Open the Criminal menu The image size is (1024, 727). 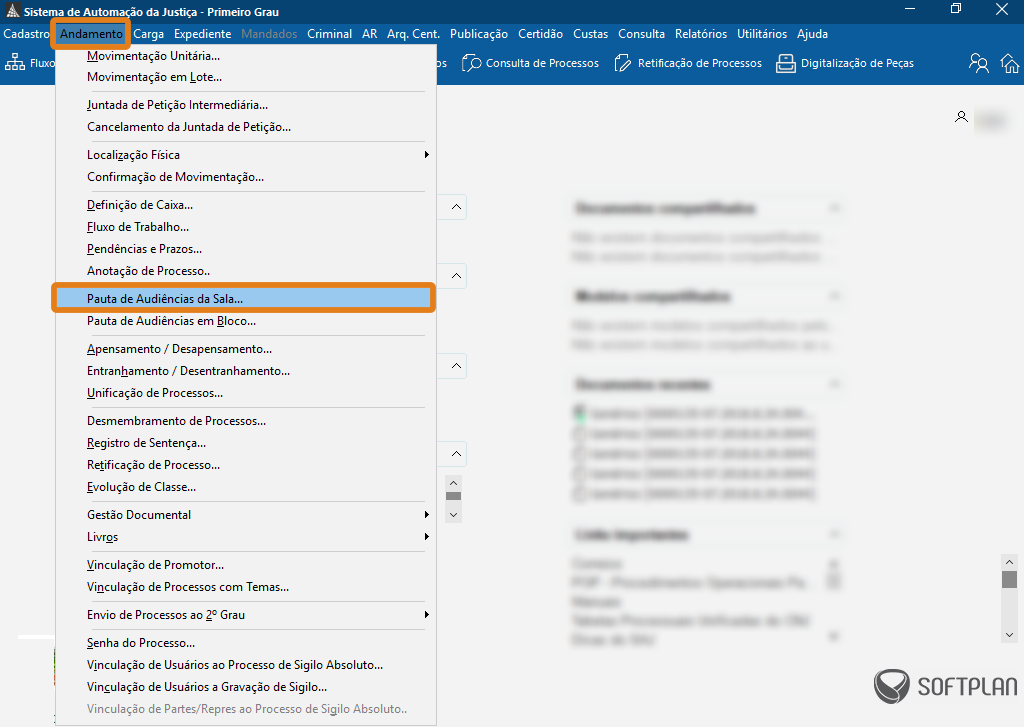point(329,34)
